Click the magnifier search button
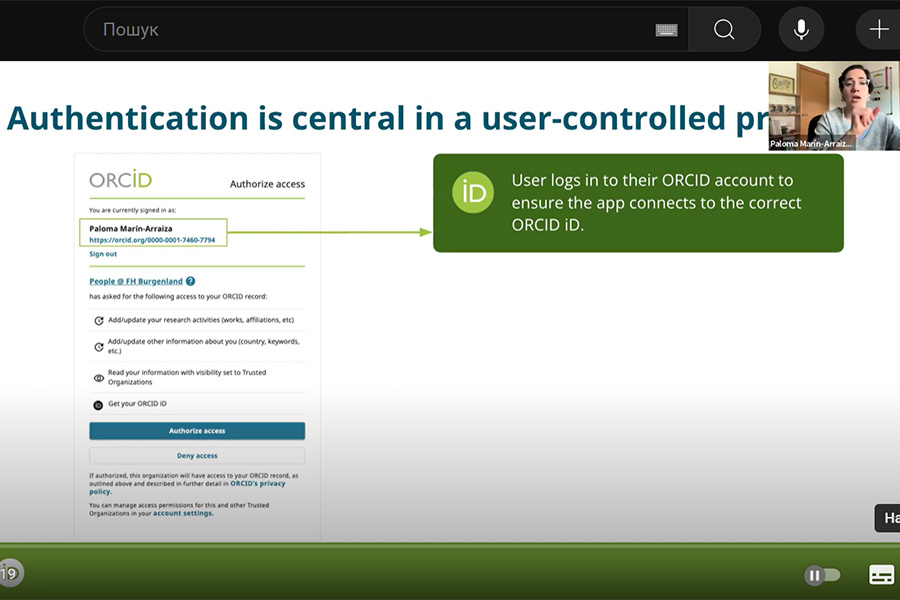The width and height of the screenshot is (900, 600). [724, 29]
